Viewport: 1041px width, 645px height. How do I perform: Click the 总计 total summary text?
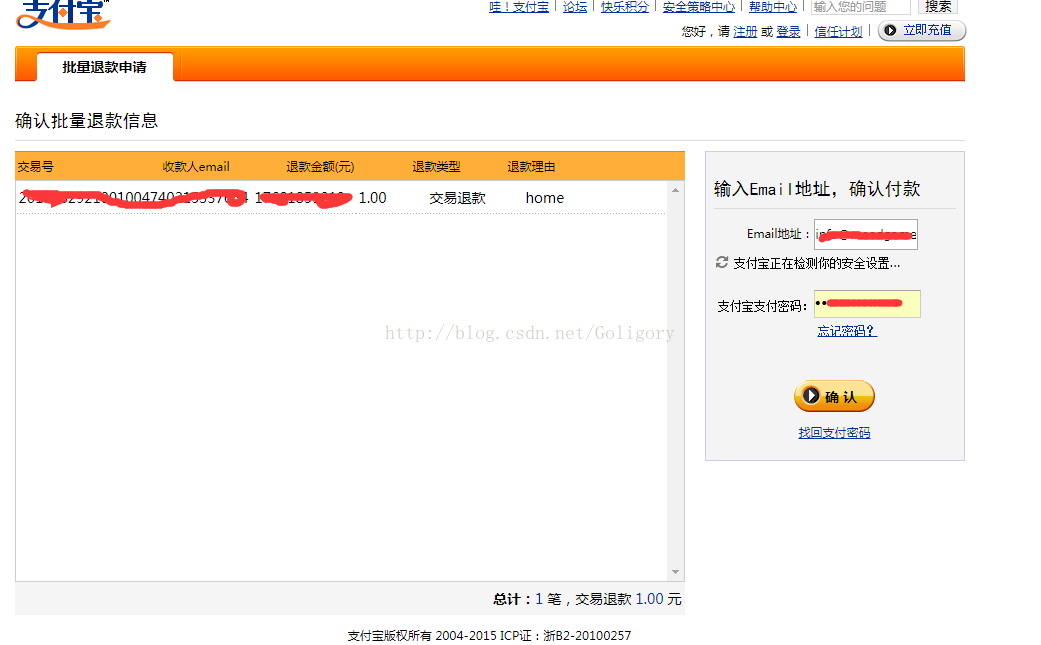coord(587,599)
